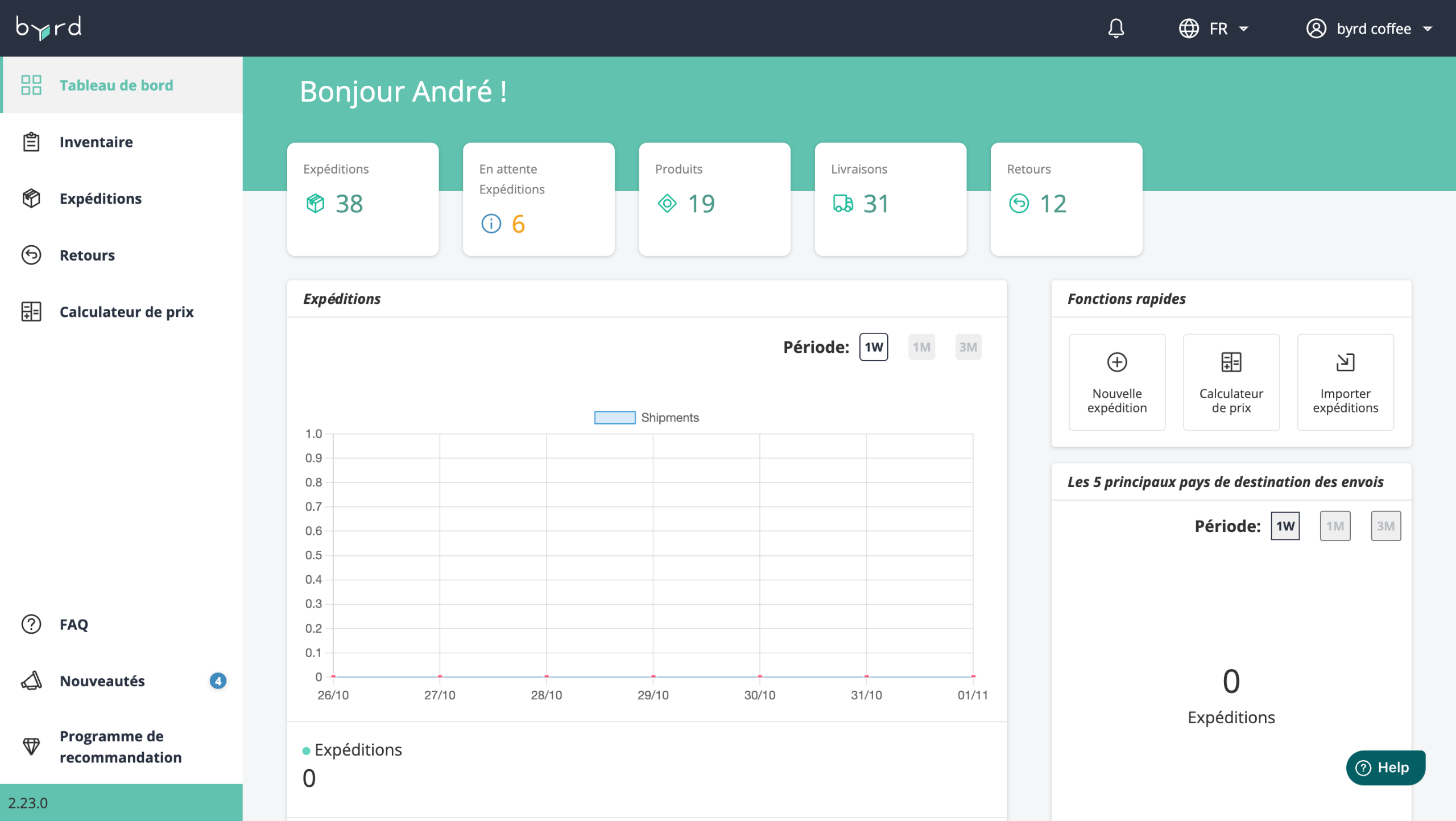Select 3M period for top destination countries

tap(1385, 526)
